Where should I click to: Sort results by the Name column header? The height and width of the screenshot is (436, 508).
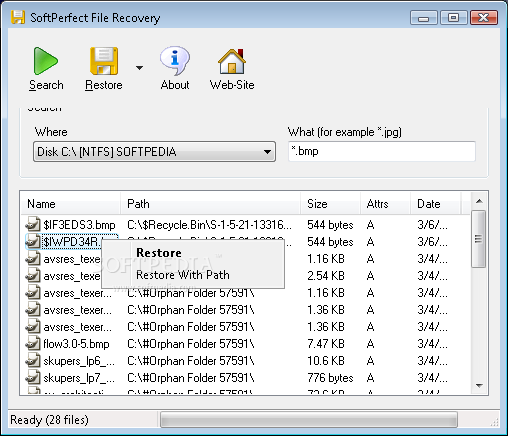point(71,204)
